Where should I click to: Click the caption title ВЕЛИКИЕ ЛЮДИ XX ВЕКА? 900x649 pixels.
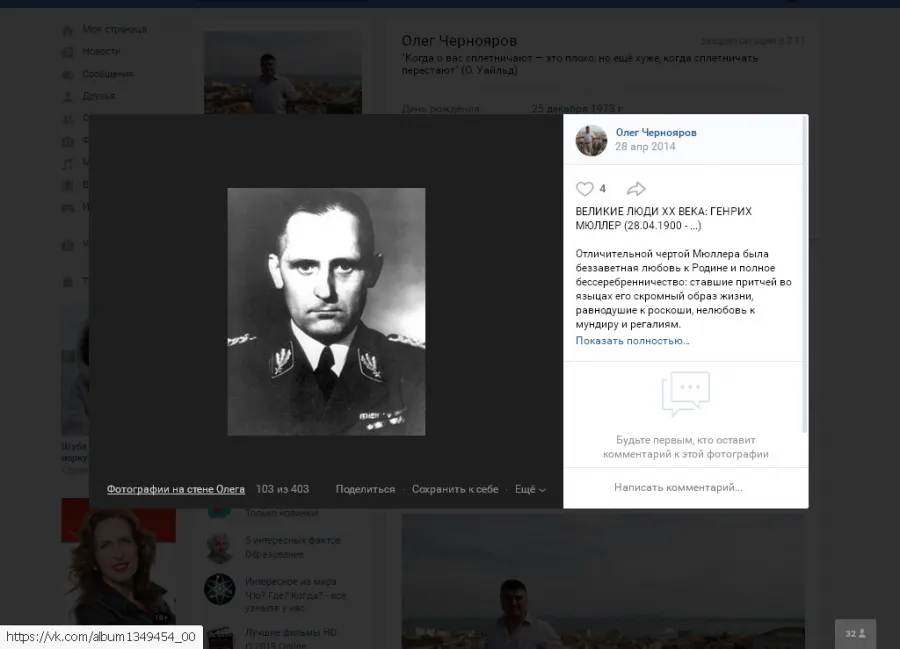click(x=664, y=219)
